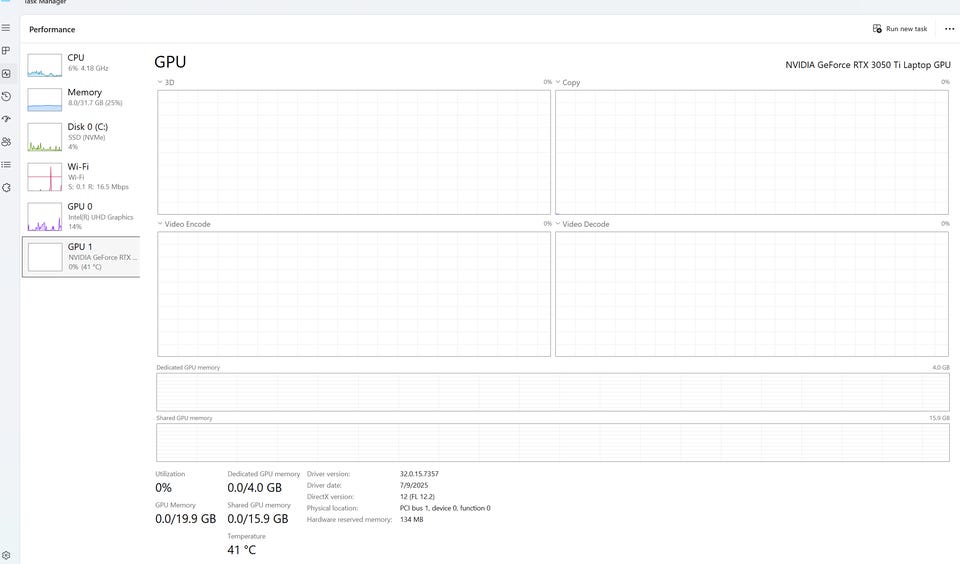This screenshot has height=564, width=960.
Task: Open the Users page icon
Action: coord(6,141)
